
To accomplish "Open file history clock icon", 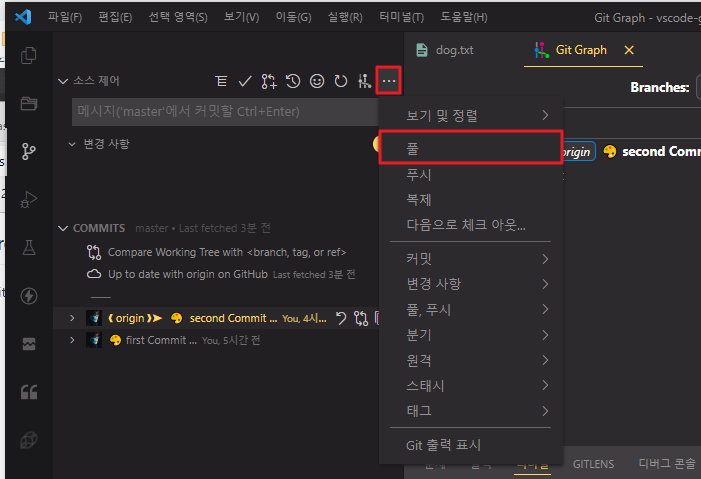I will pyautogui.click(x=293, y=81).
